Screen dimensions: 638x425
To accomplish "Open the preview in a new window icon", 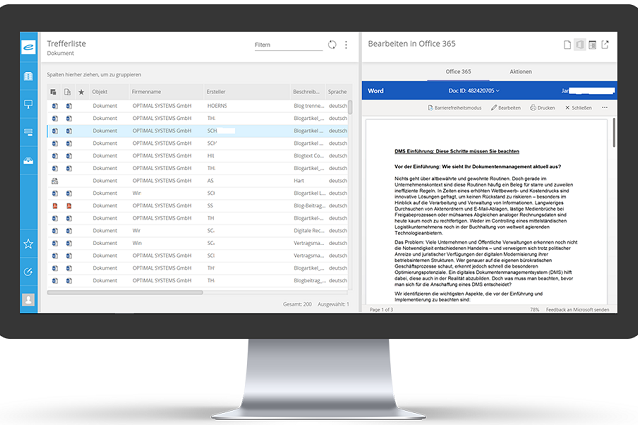I will (605, 45).
